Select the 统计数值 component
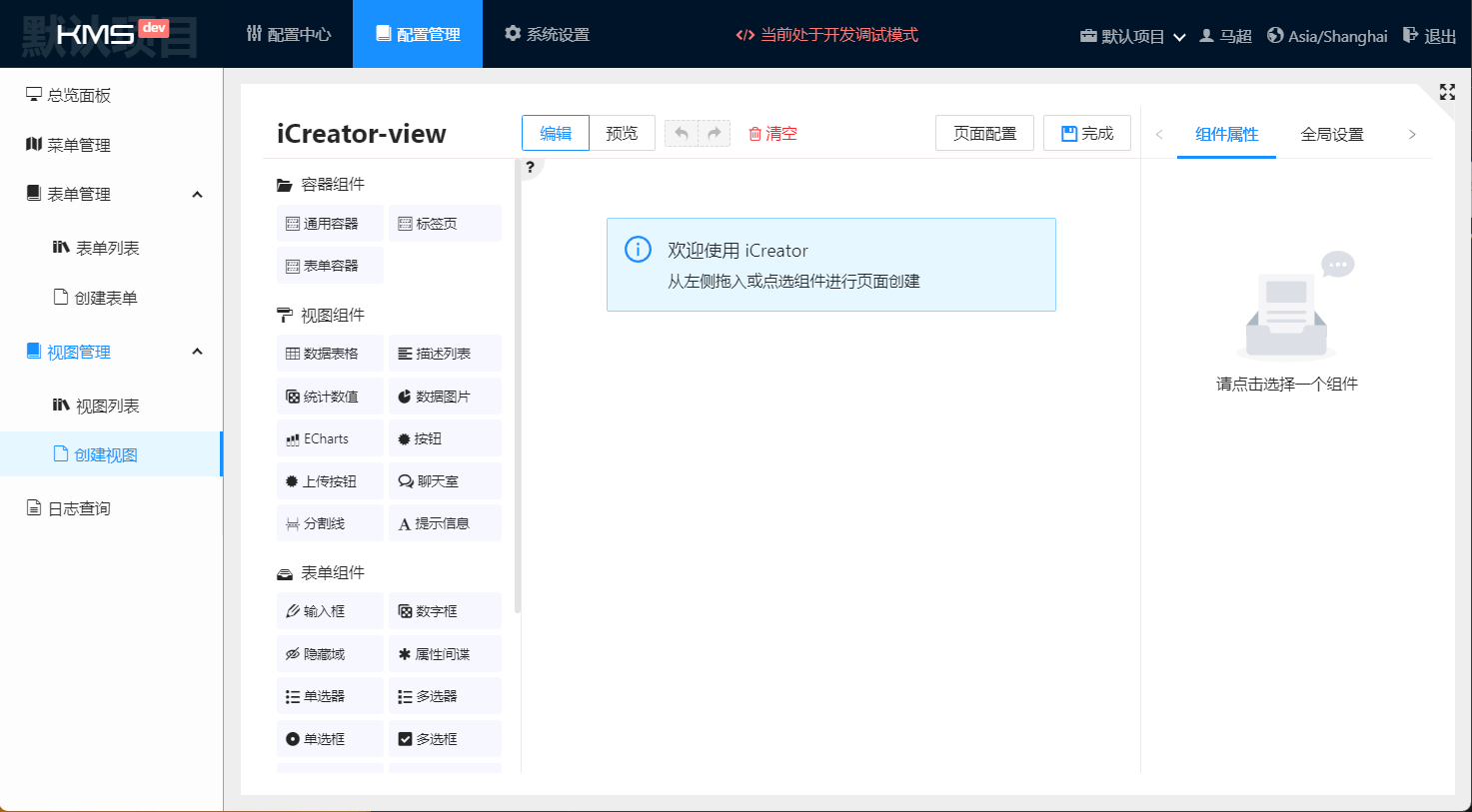 [x=330, y=397]
